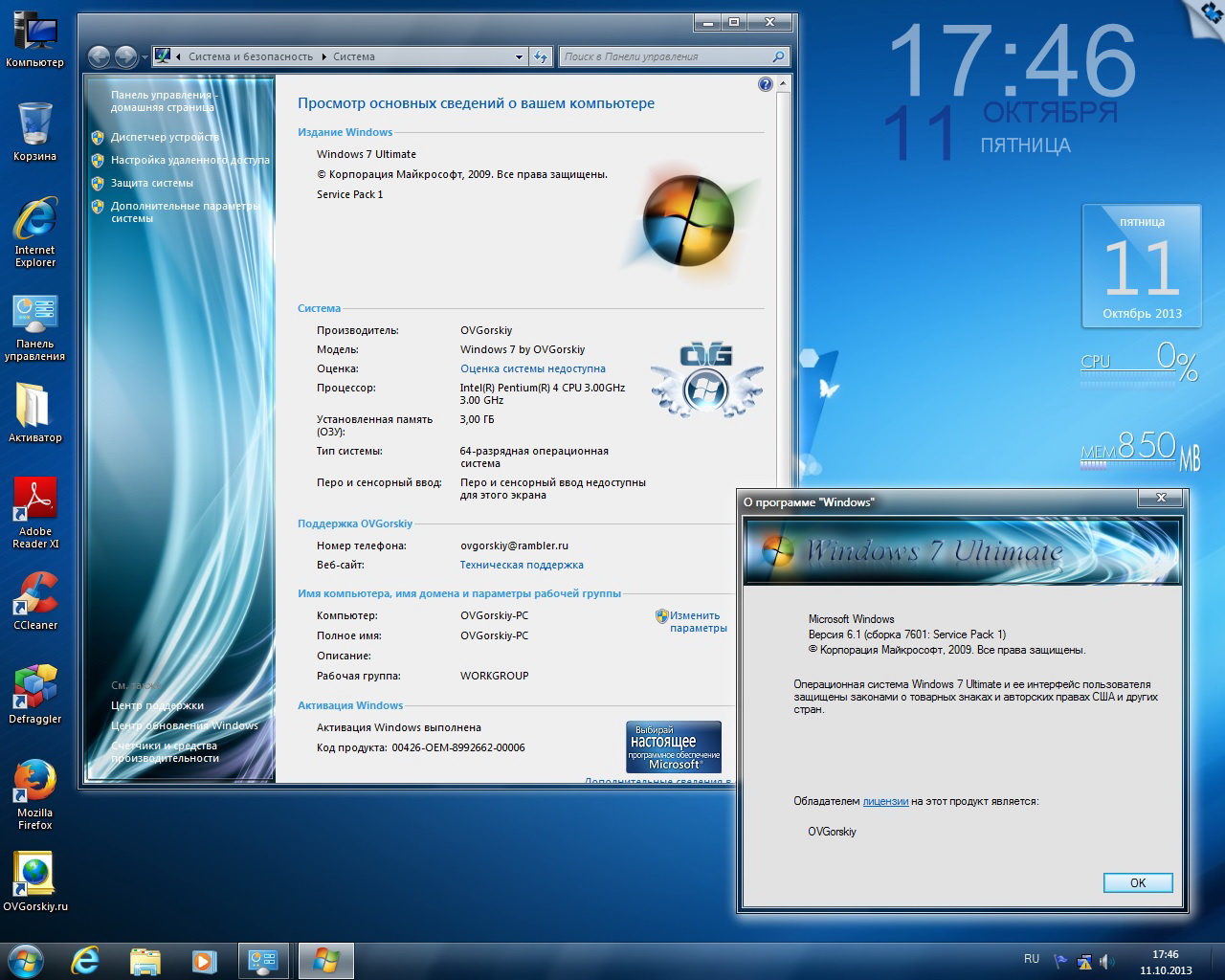The image size is (1225, 980).
Task: Open the Активатор folder icon
Action: point(34,413)
